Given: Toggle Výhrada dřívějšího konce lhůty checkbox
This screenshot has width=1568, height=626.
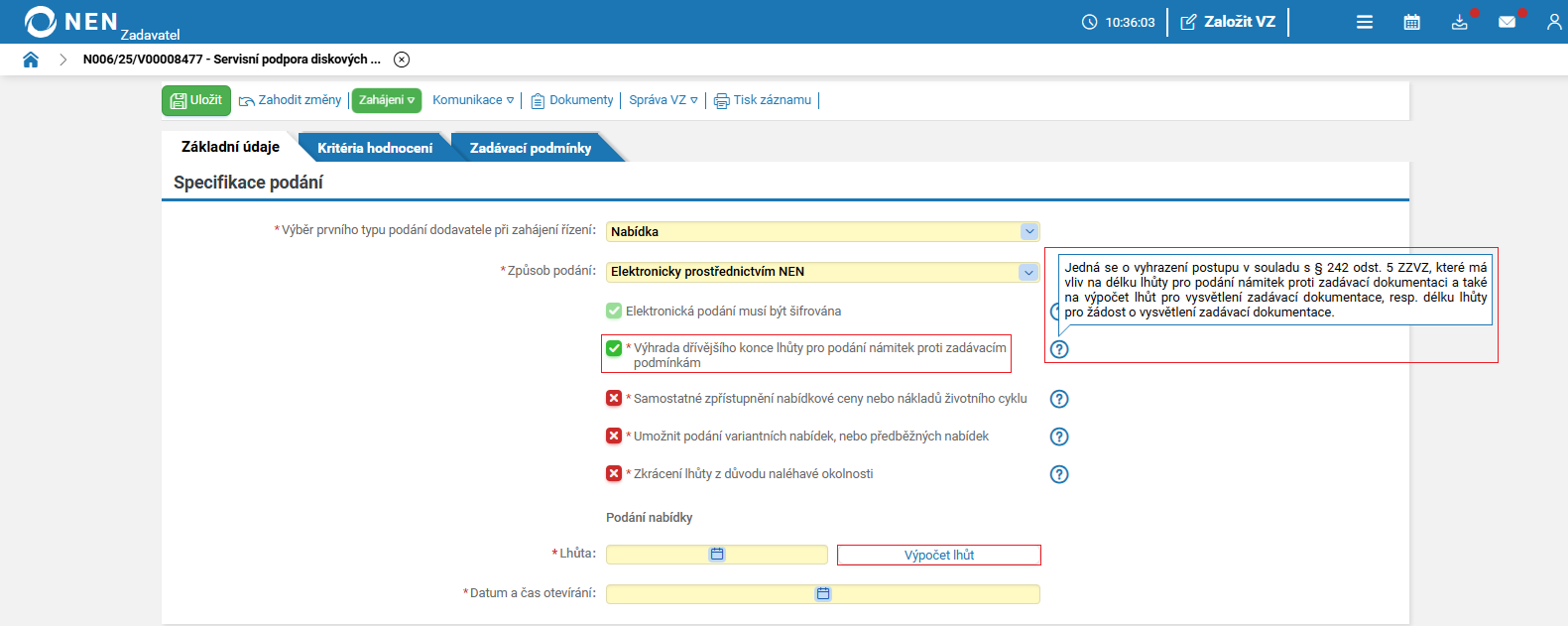Looking at the screenshot, I should click(614, 348).
